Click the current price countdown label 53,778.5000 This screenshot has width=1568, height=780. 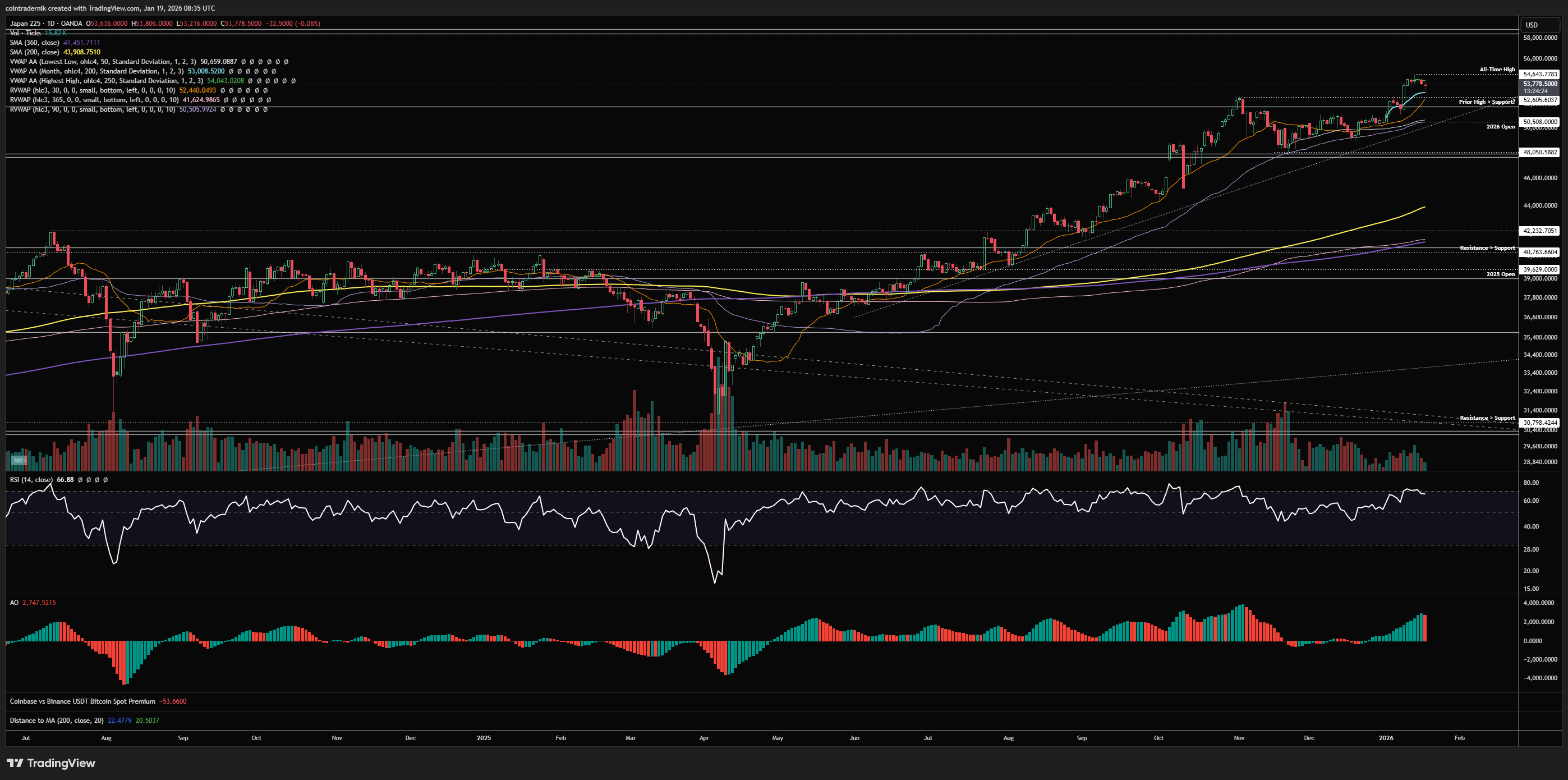[1540, 84]
